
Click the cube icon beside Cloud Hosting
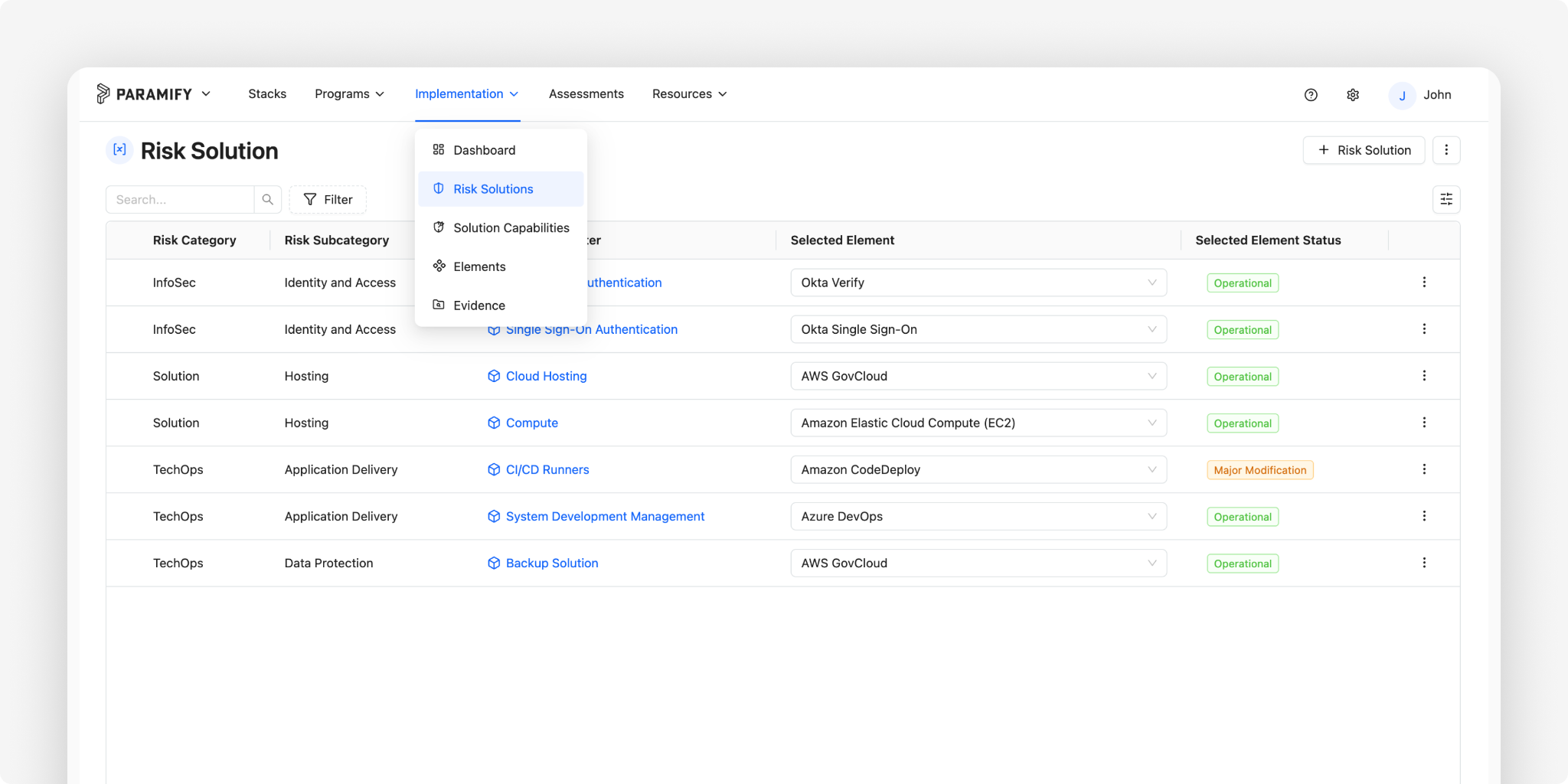click(x=494, y=376)
